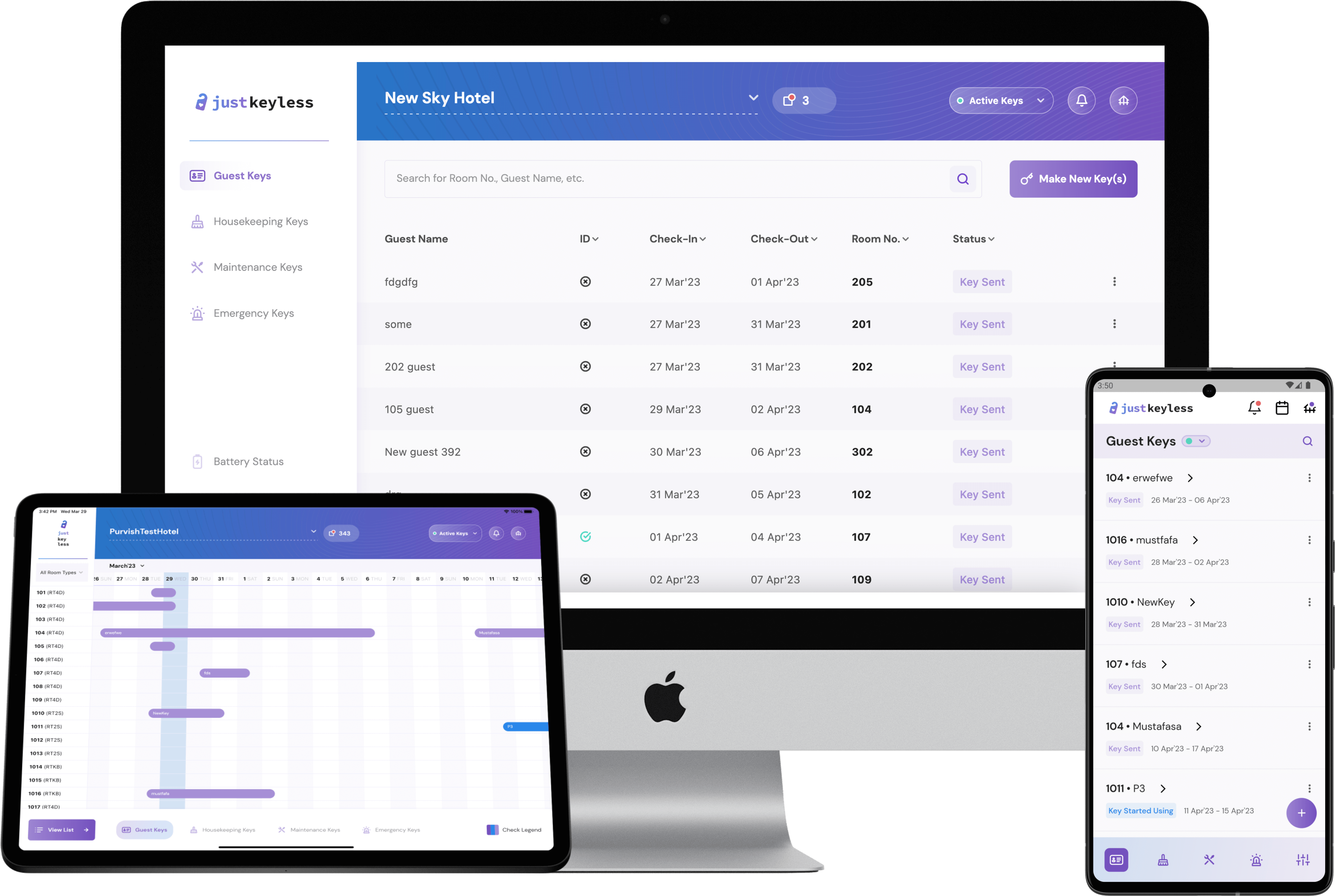Toggle the Active Keys status filter

tap(997, 100)
